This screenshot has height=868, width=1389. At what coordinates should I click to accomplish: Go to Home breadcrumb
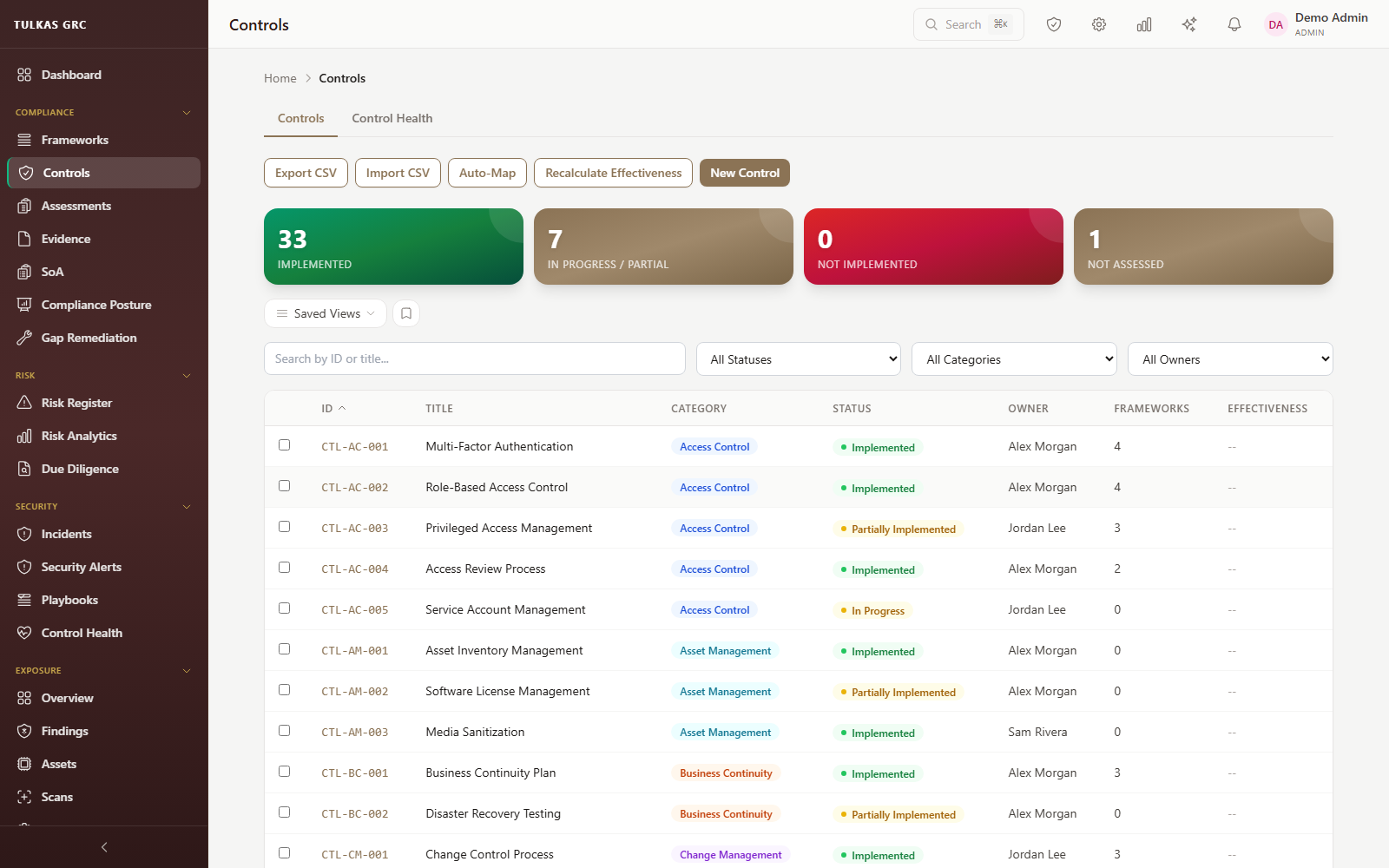280,78
